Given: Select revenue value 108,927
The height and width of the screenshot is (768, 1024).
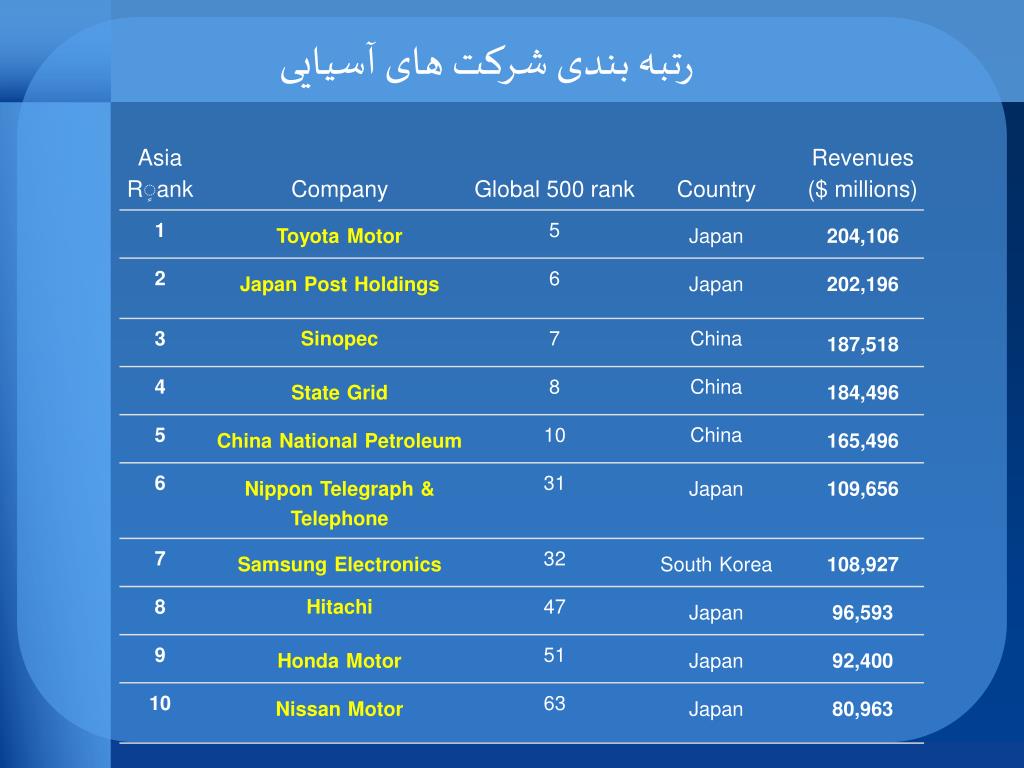Looking at the screenshot, I should 862,565.
